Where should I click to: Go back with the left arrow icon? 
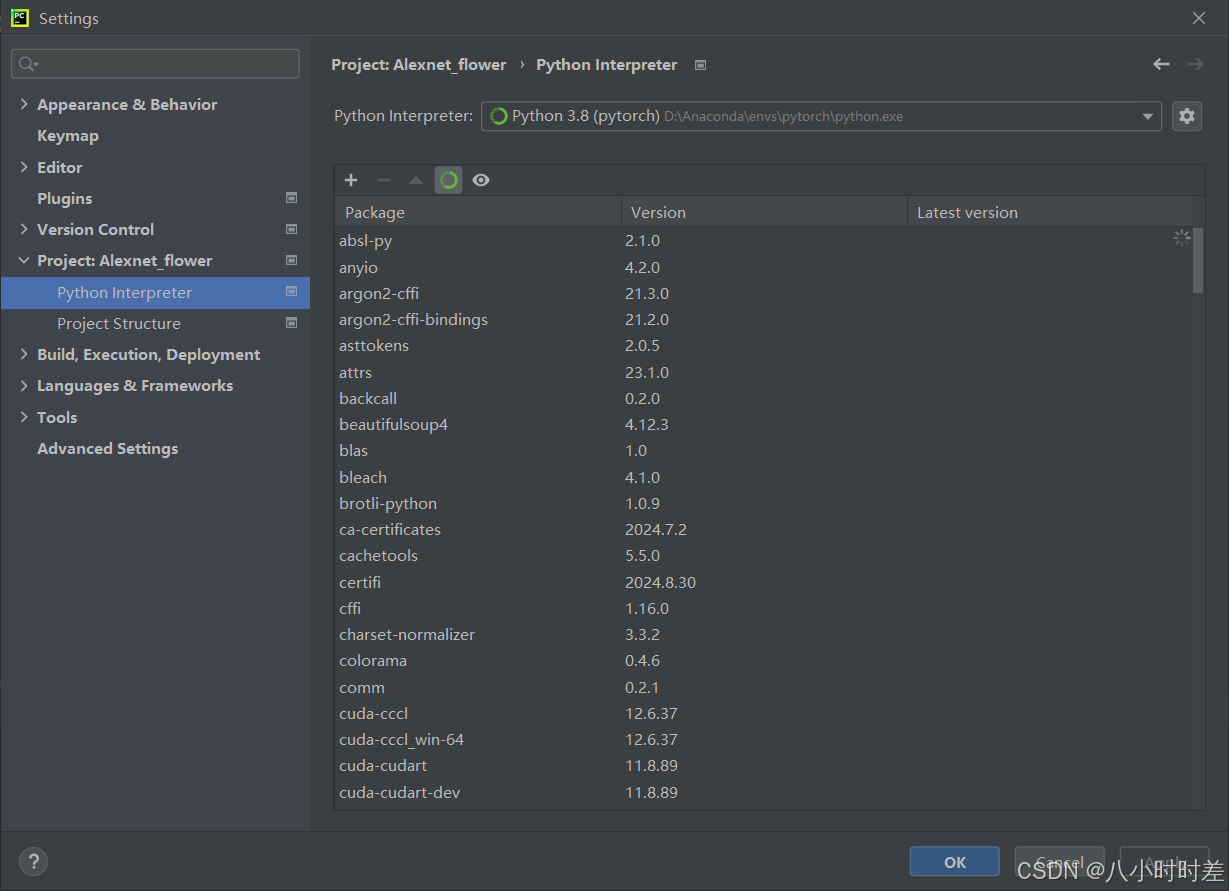pos(1161,64)
